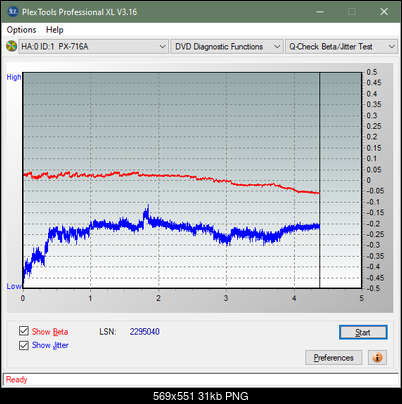The height and width of the screenshot is (404, 402).
Task: Open the Preferences button
Action: tap(334, 358)
